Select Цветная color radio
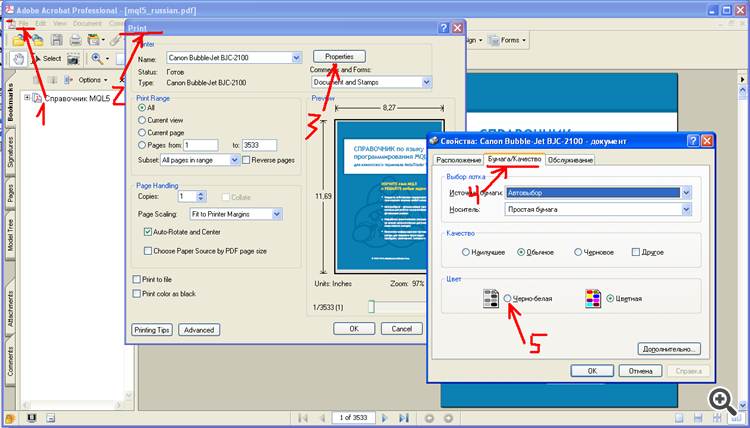 pos(610,298)
